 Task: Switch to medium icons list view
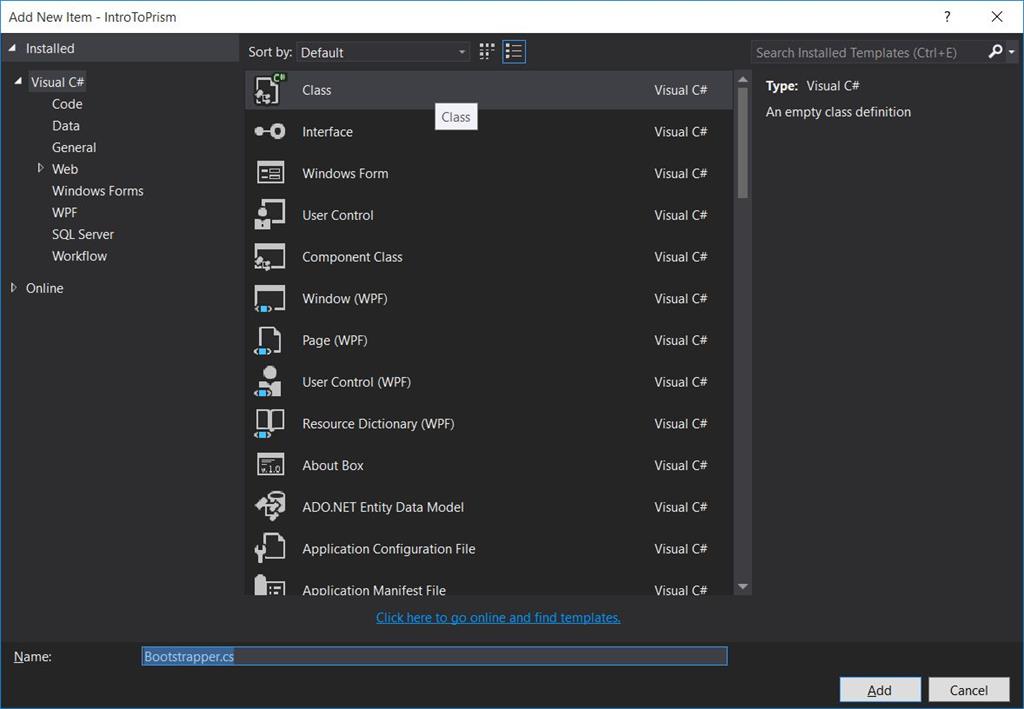pyautogui.click(x=514, y=52)
